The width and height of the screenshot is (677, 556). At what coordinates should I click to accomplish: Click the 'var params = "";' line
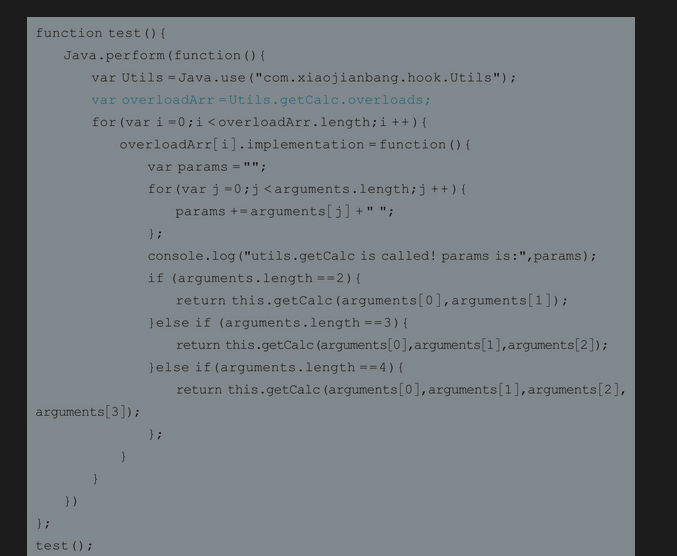point(207,167)
